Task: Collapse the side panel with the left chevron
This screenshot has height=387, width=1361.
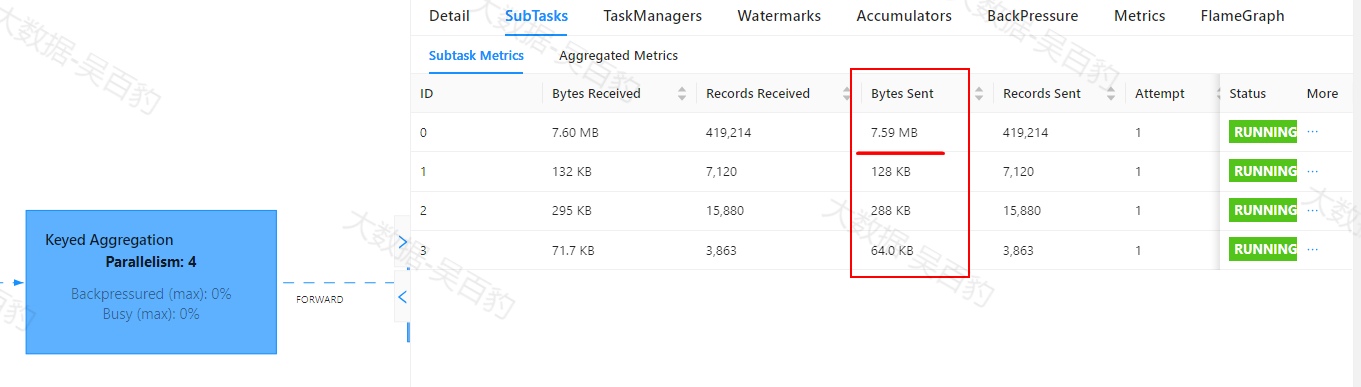Action: (x=403, y=296)
